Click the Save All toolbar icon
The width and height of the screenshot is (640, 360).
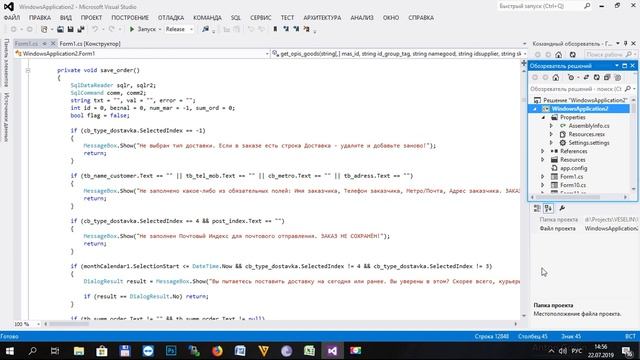point(81,29)
